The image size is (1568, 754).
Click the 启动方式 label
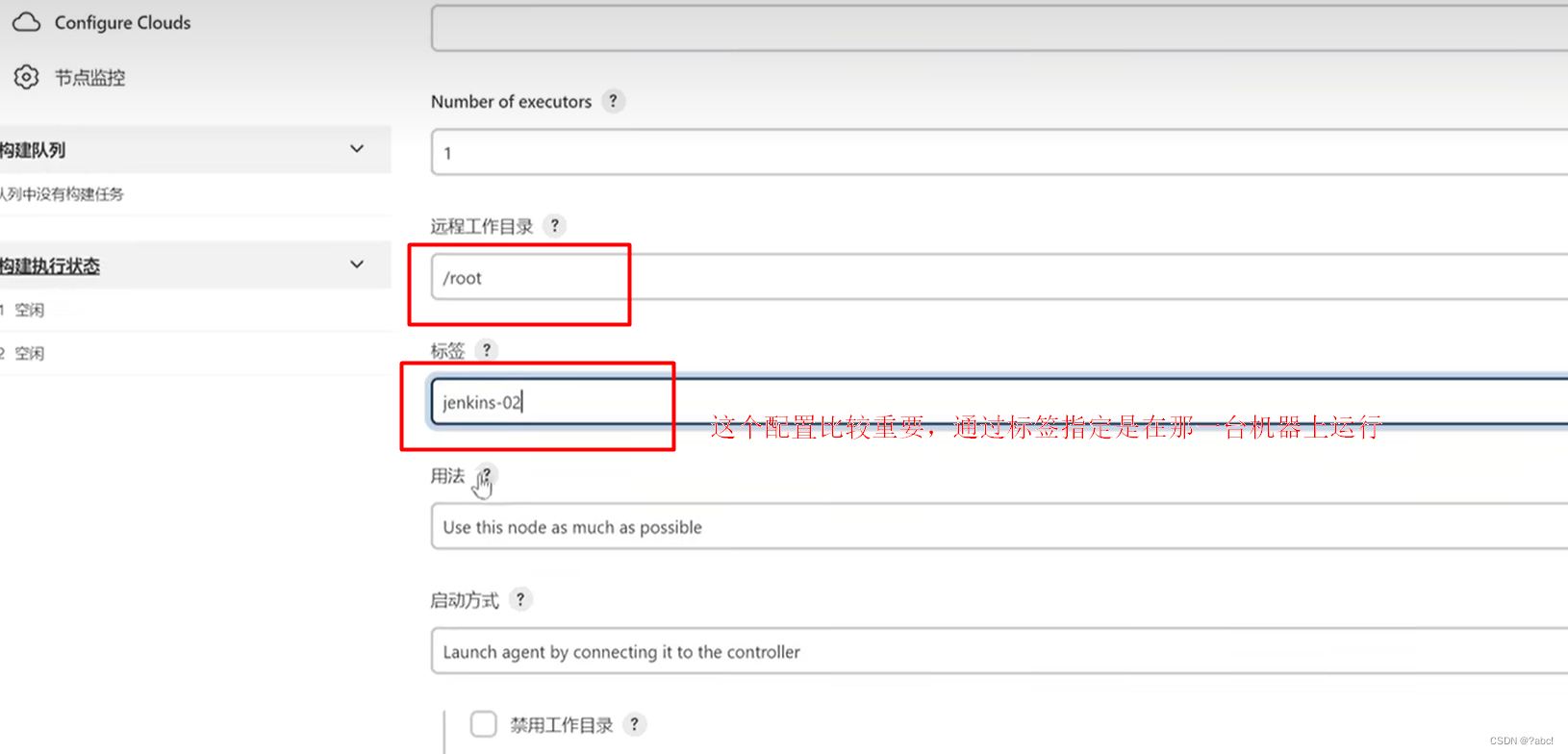[x=465, y=600]
